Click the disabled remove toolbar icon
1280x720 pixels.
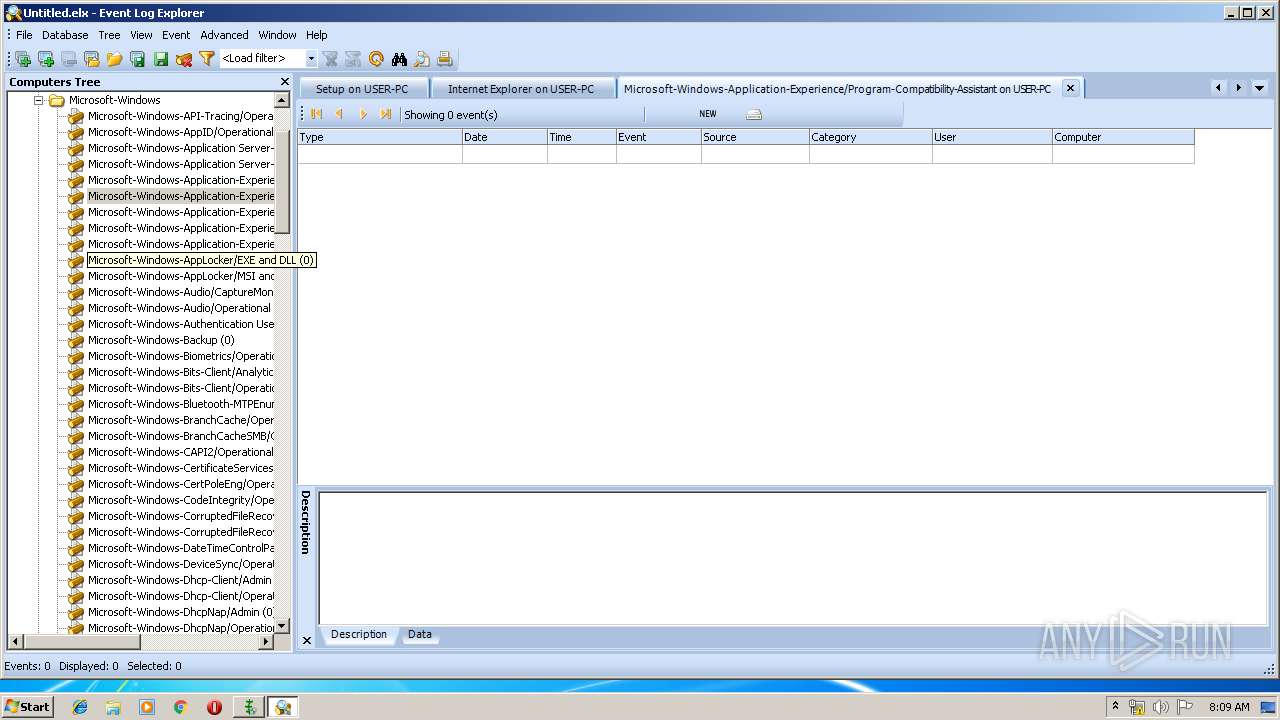(69, 59)
